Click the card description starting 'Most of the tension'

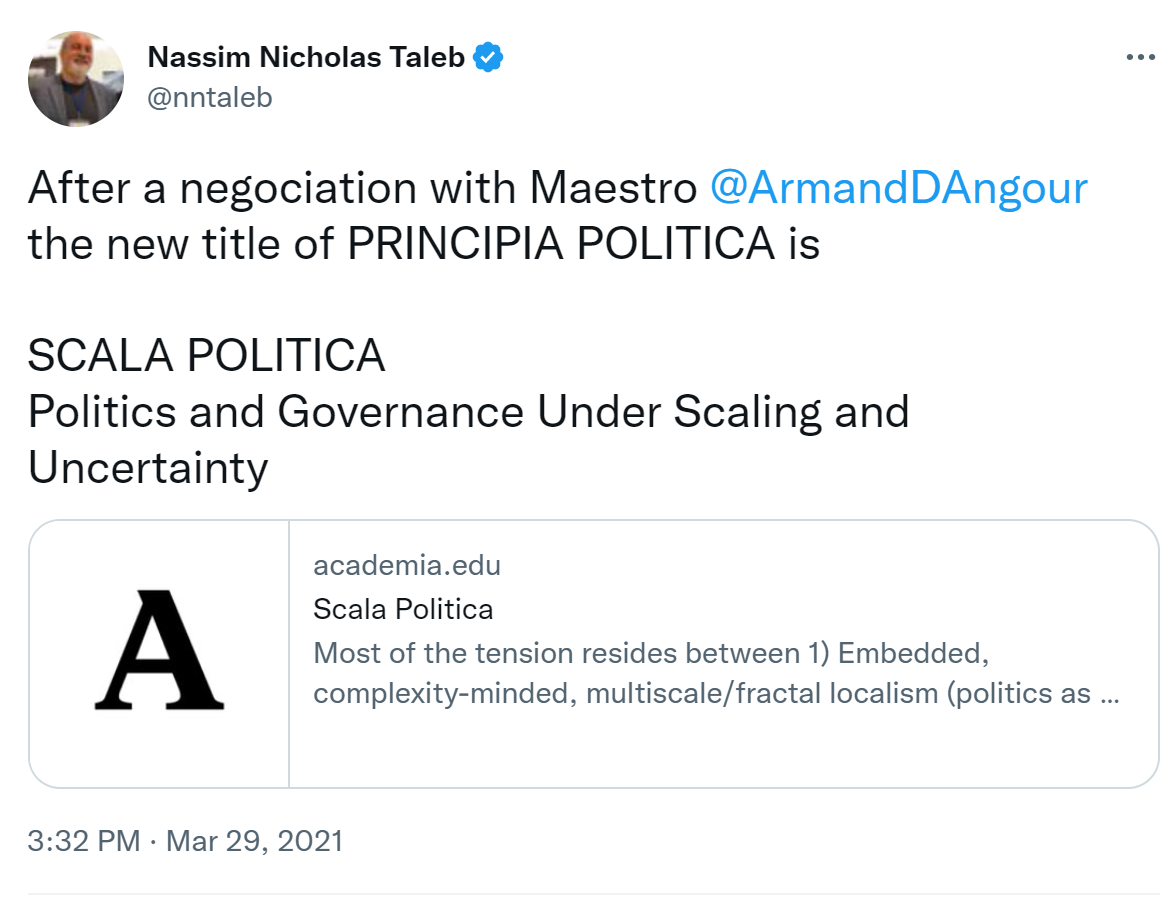(650, 653)
